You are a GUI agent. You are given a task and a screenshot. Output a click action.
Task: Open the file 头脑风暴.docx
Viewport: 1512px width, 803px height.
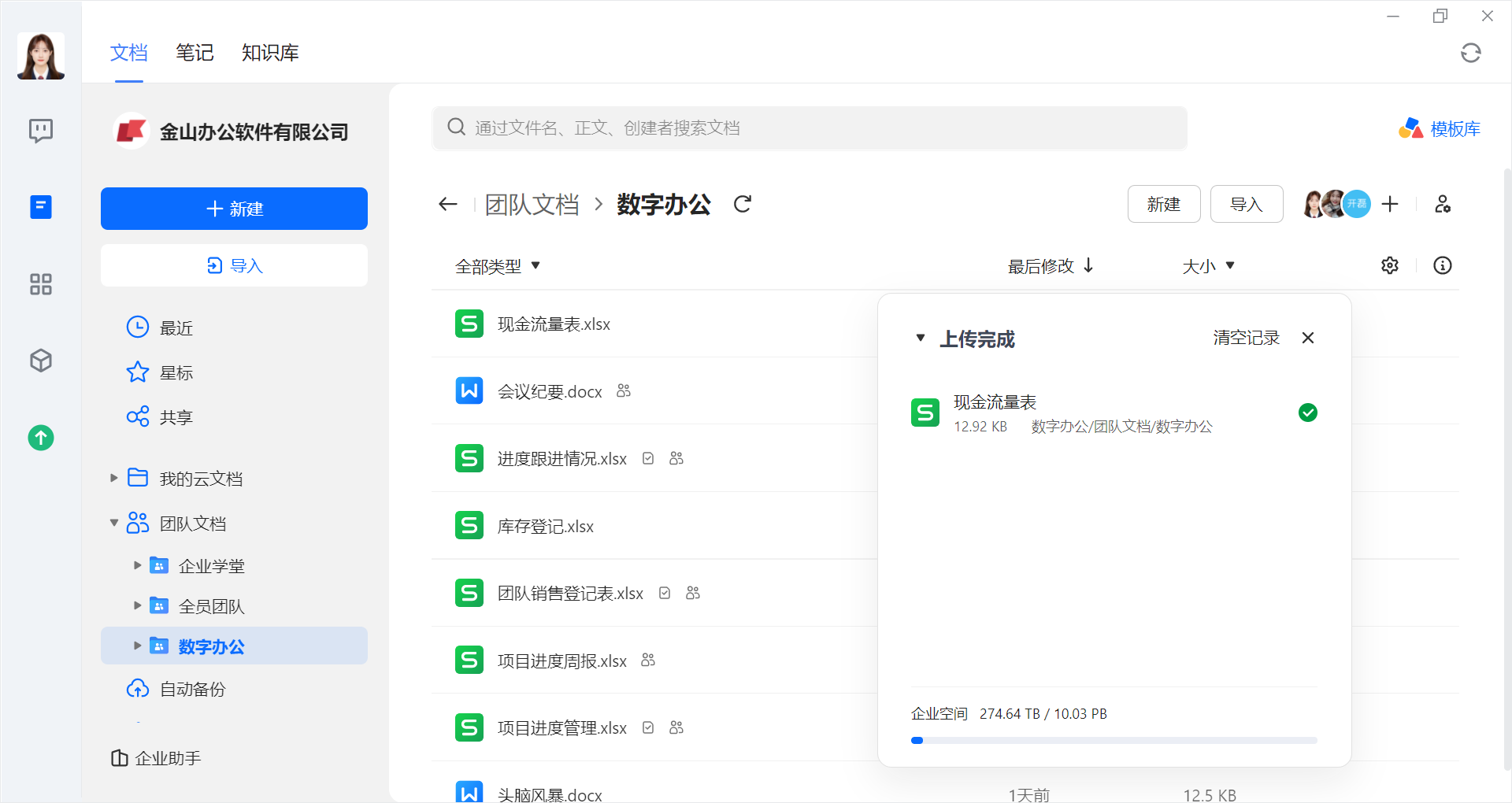tap(550, 794)
